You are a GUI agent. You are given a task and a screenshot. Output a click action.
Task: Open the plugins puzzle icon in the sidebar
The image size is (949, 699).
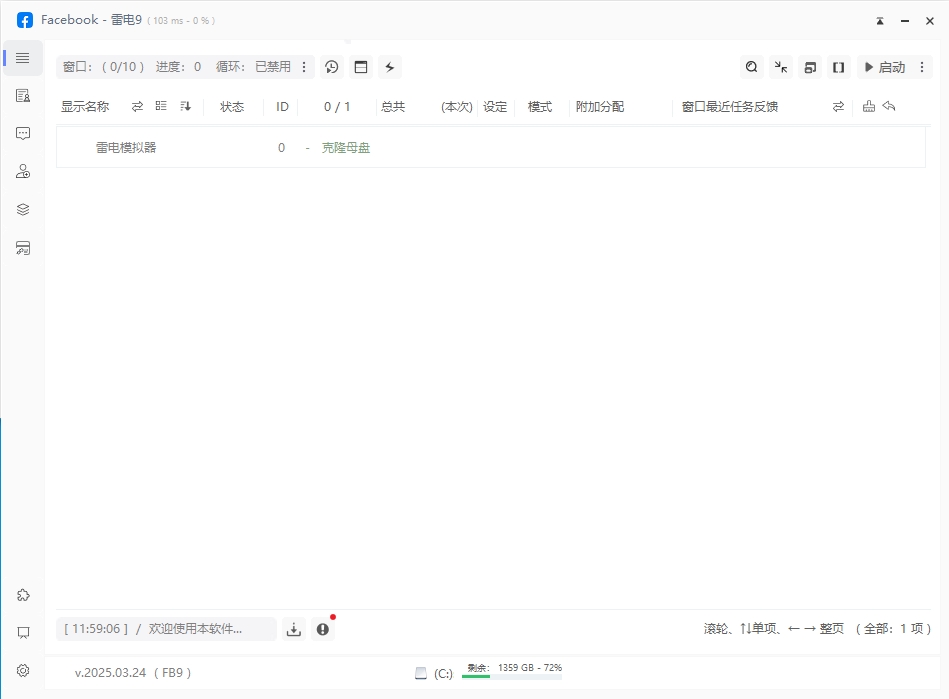point(22,594)
